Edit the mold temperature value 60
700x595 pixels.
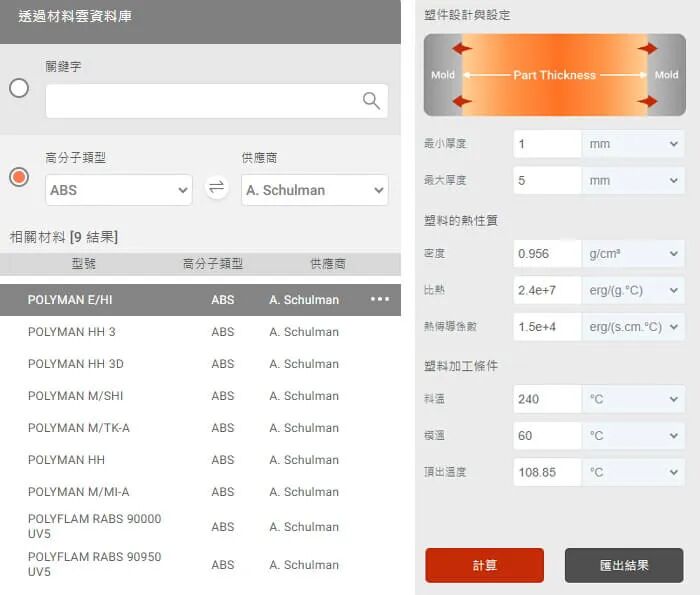(547, 436)
